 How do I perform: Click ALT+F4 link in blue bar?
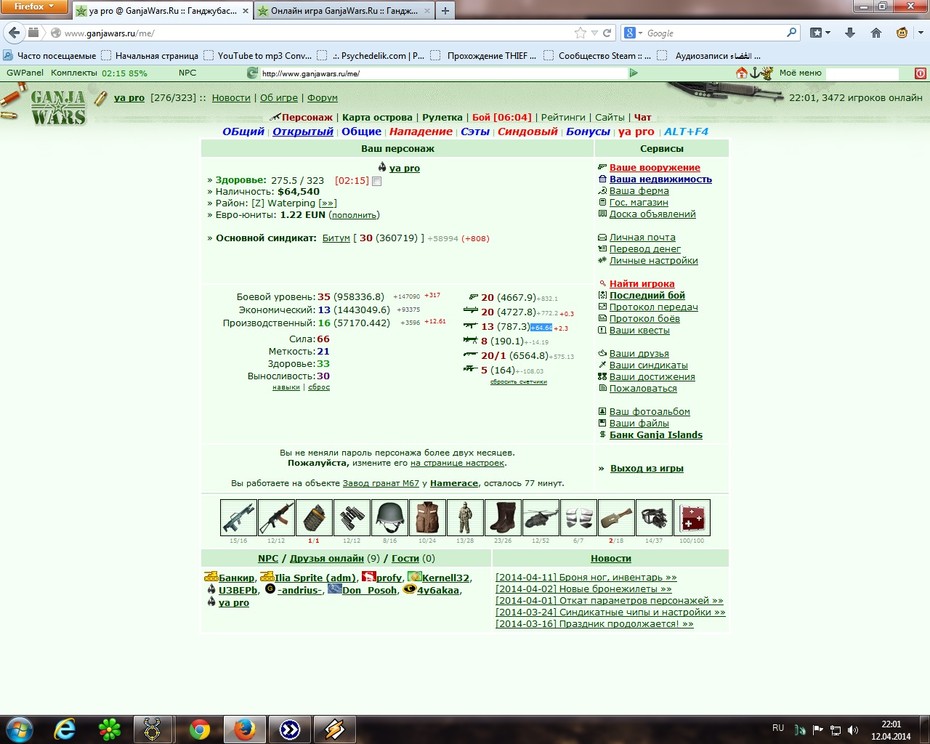click(x=686, y=132)
